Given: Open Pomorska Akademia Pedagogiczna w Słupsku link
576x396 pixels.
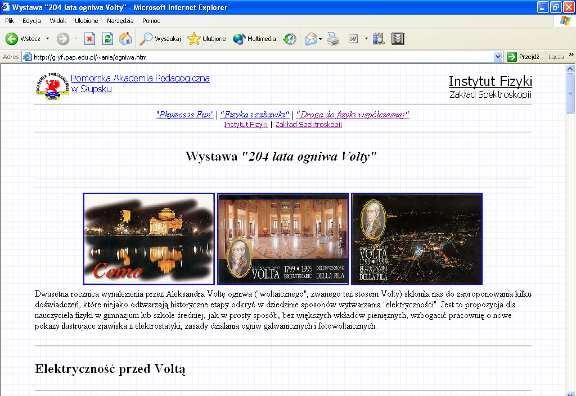Looking at the screenshot, I should tap(140, 83).
